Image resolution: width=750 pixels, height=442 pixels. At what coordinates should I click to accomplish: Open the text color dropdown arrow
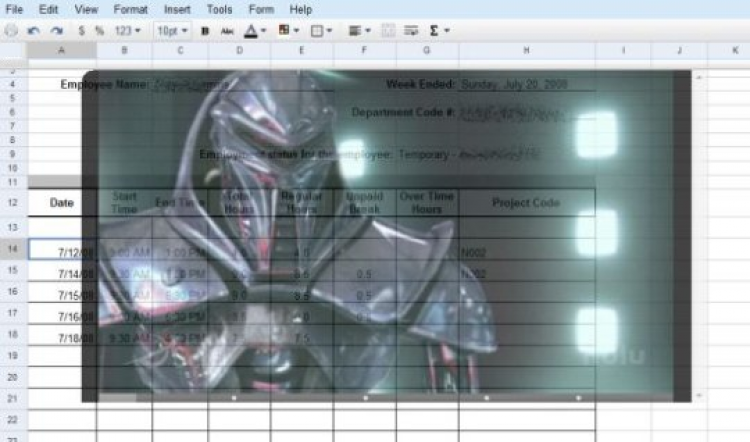264,31
